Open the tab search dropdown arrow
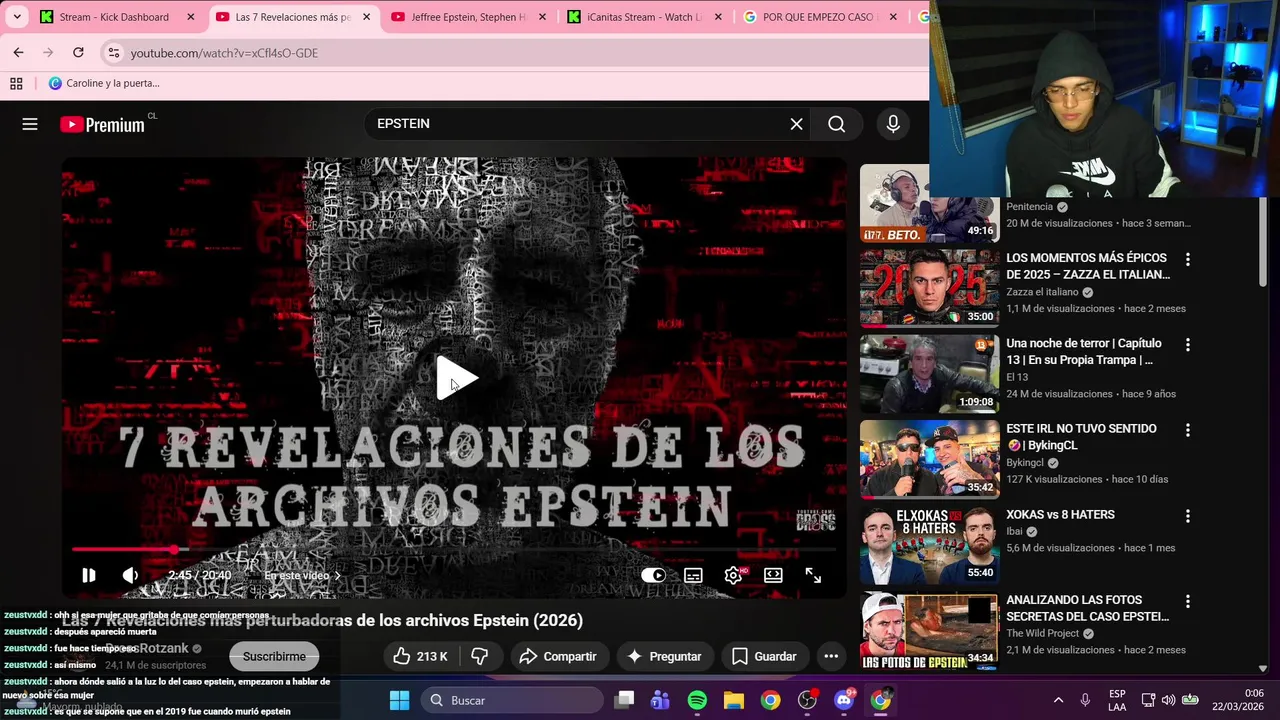This screenshot has width=1280, height=720. pos(16,17)
